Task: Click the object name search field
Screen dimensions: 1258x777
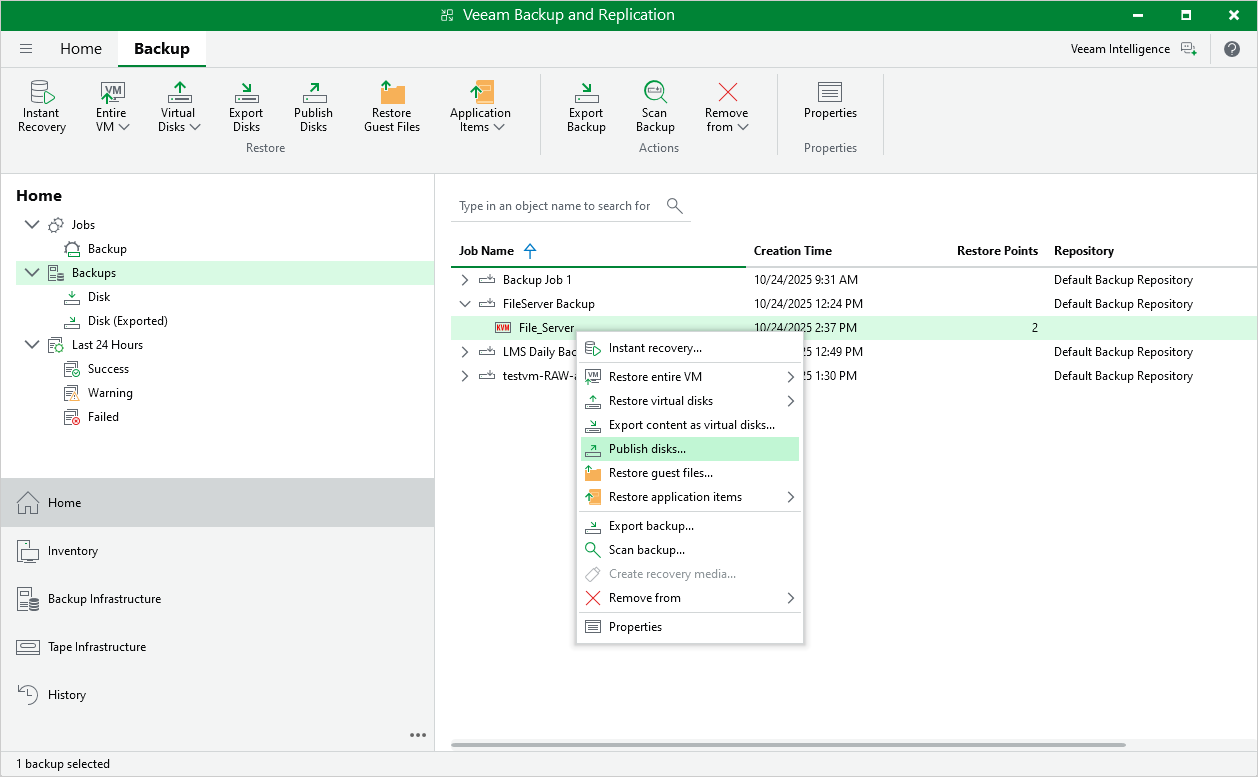Action: click(555, 206)
